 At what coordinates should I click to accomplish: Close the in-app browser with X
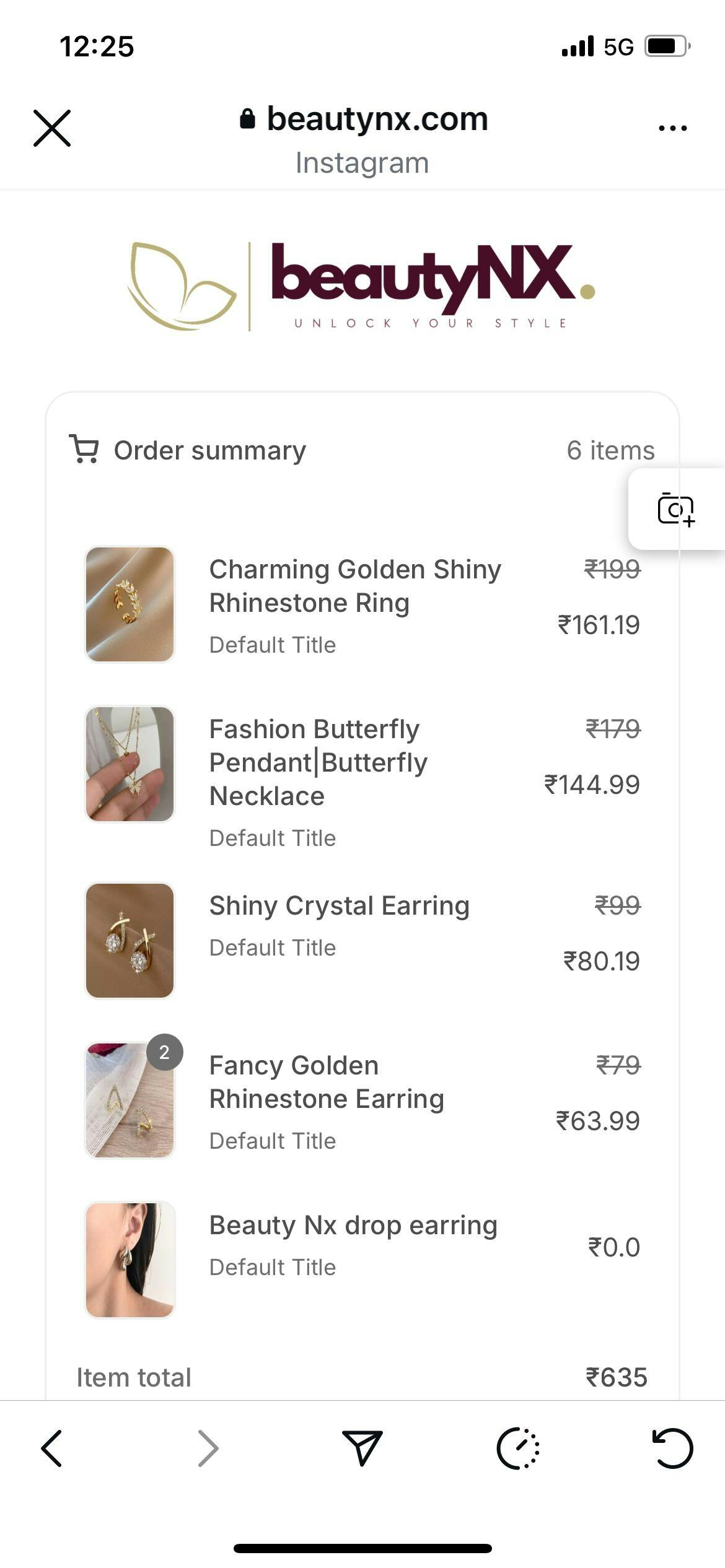(x=52, y=128)
